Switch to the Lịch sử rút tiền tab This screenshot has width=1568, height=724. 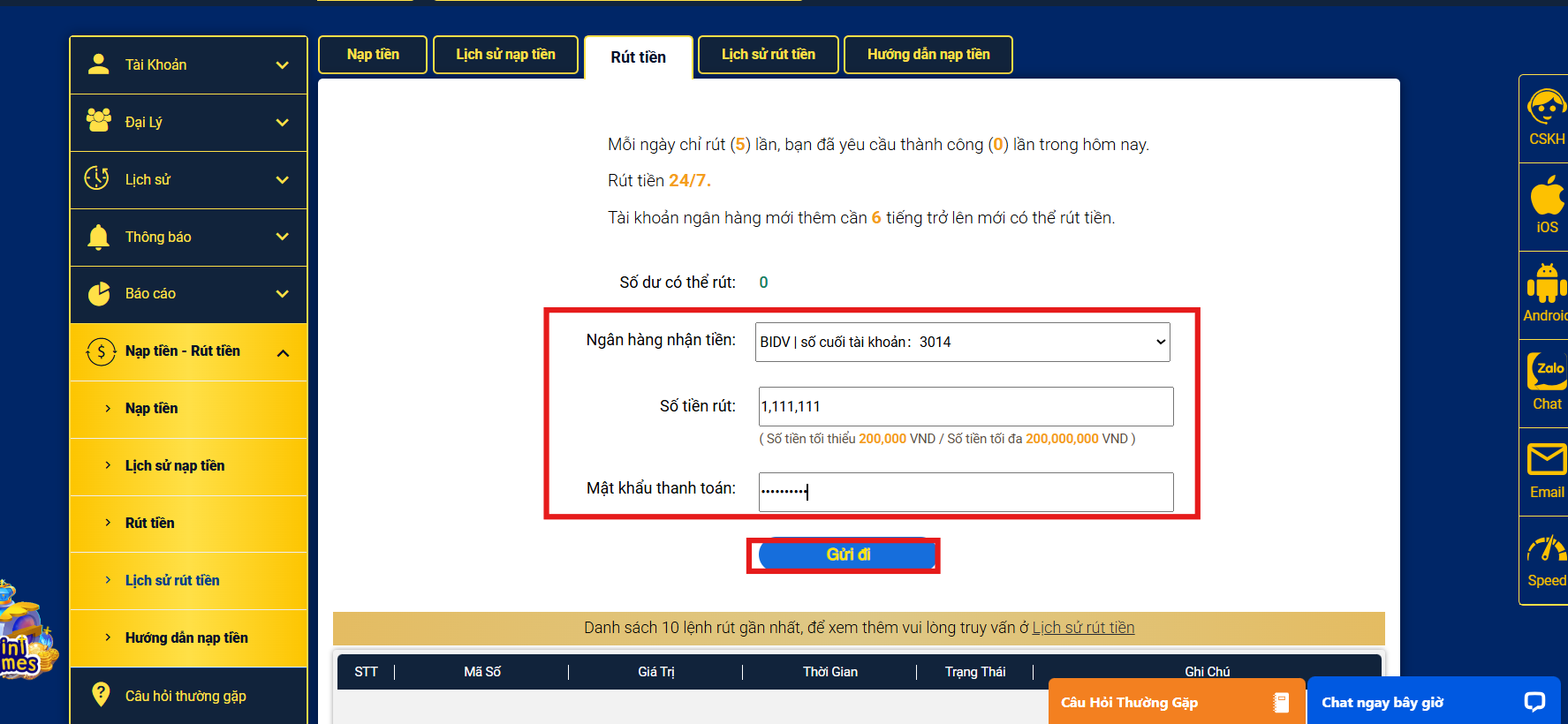[x=769, y=55]
